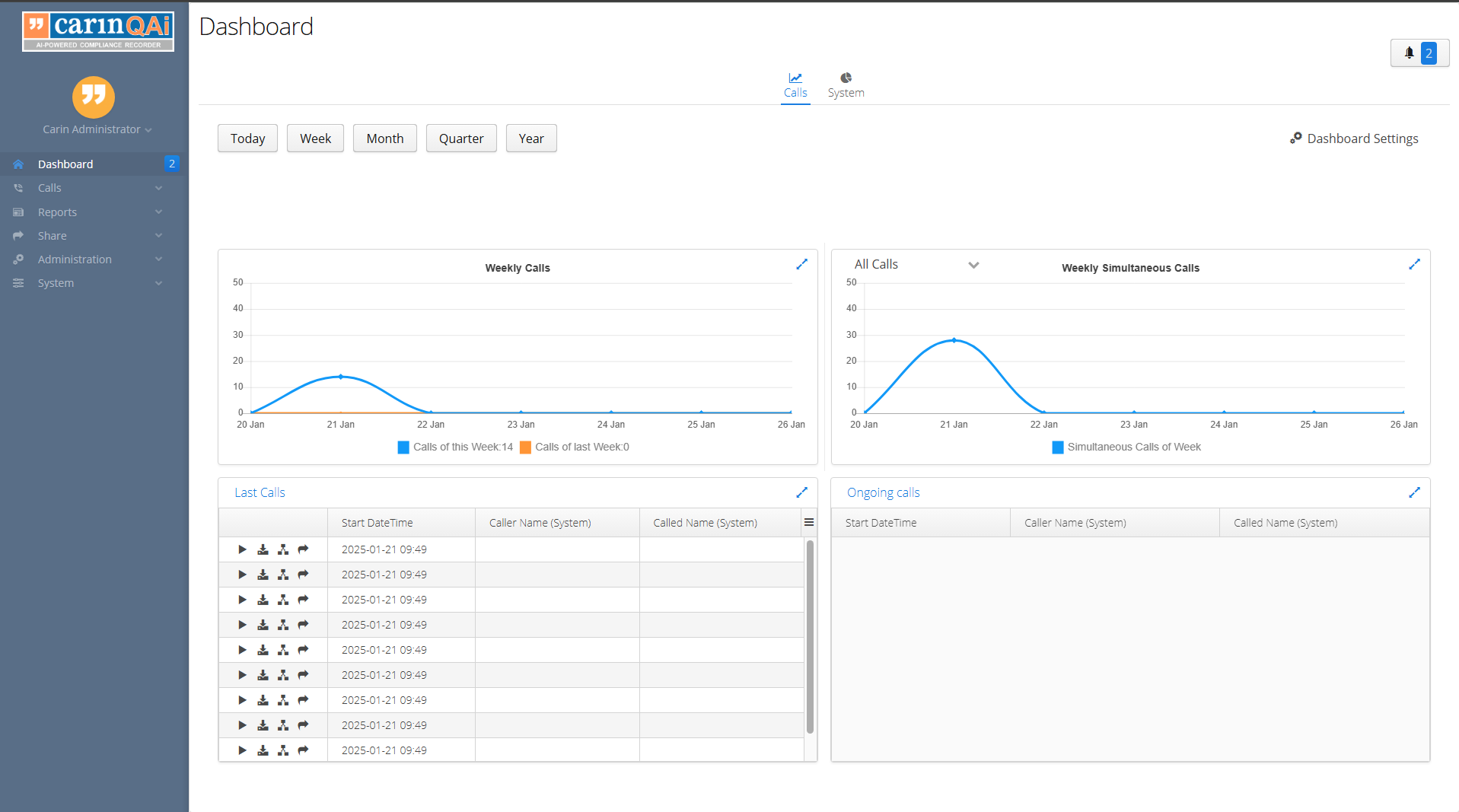The height and width of the screenshot is (812, 1459).
Task: Open the All Calls dropdown
Action: pyautogui.click(x=916, y=265)
